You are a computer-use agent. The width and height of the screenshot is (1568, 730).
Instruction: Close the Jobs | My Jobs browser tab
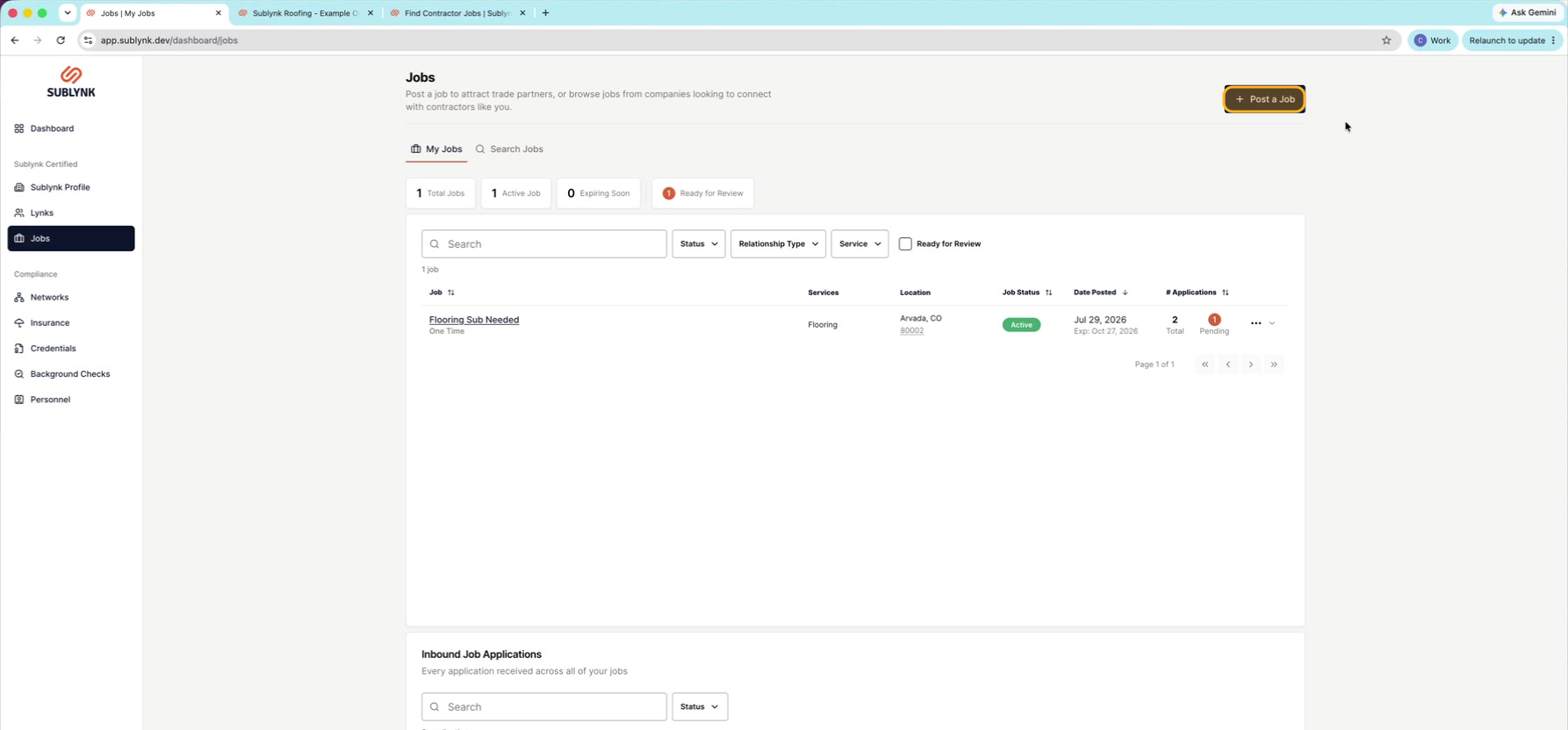[219, 13]
